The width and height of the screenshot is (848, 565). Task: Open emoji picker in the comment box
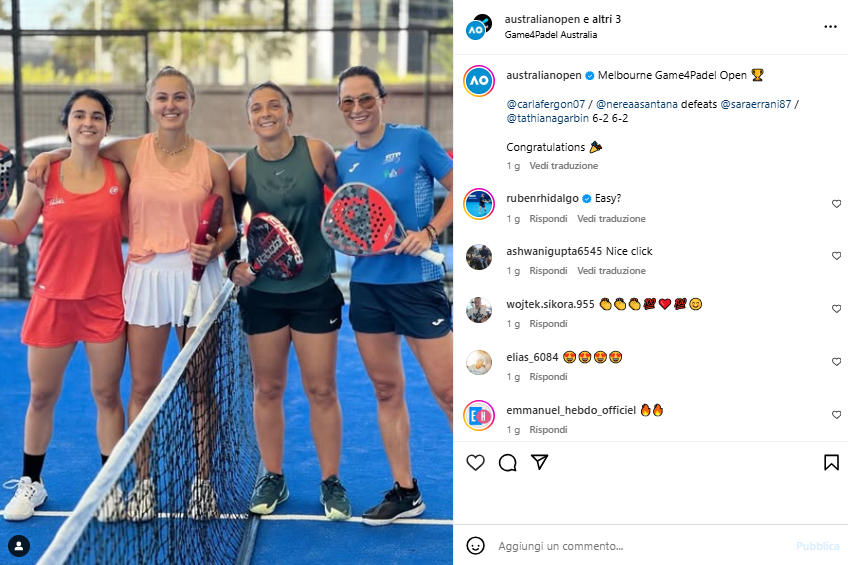pos(475,546)
